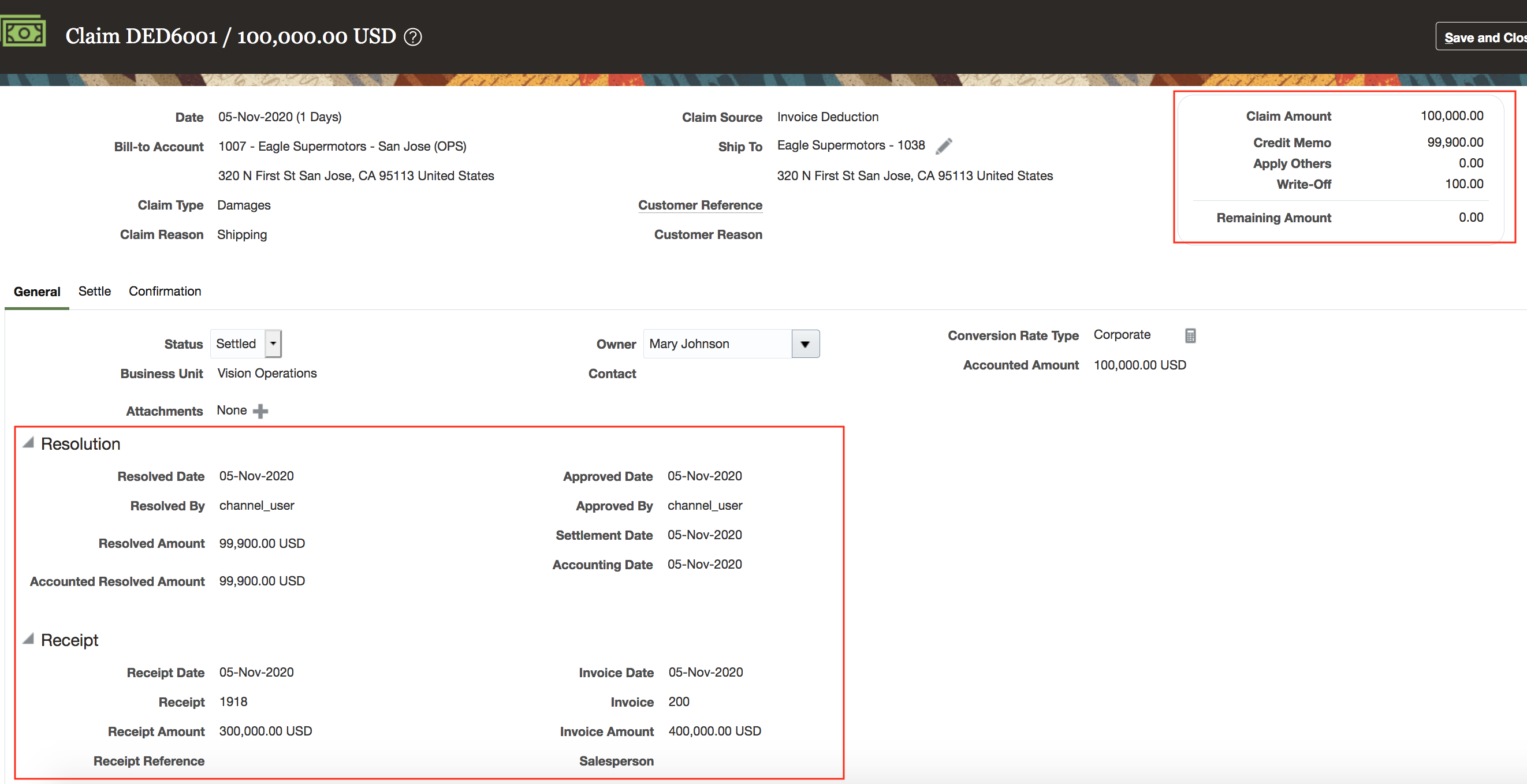Click the green claim money icon
Viewport: 1527px width, 784px height.
[23, 32]
